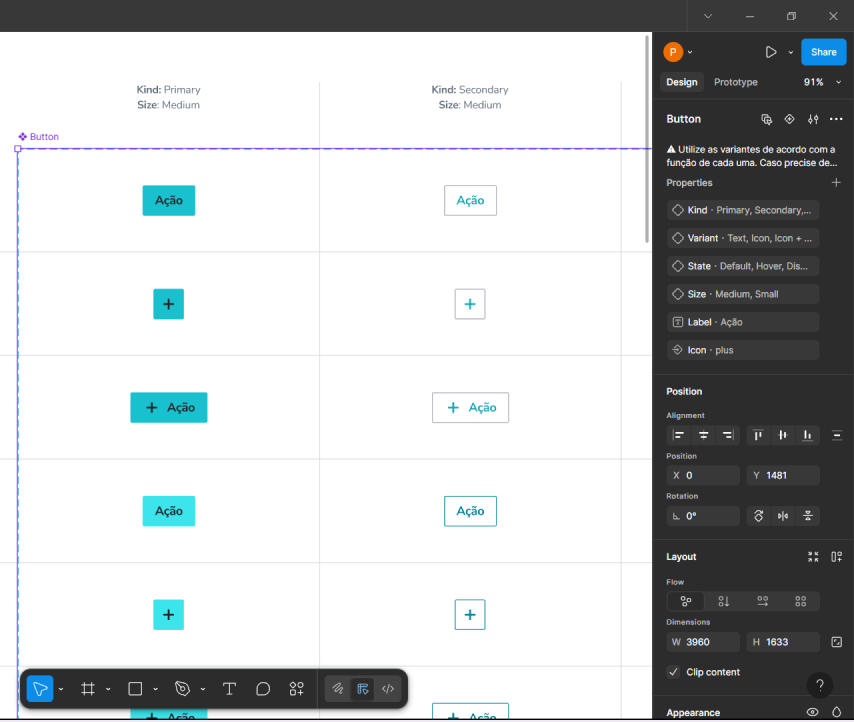Click the flip horizontal icon
The height and width of the screenshot is (722, 854).
pyautogui.click(x=783, y=516)
